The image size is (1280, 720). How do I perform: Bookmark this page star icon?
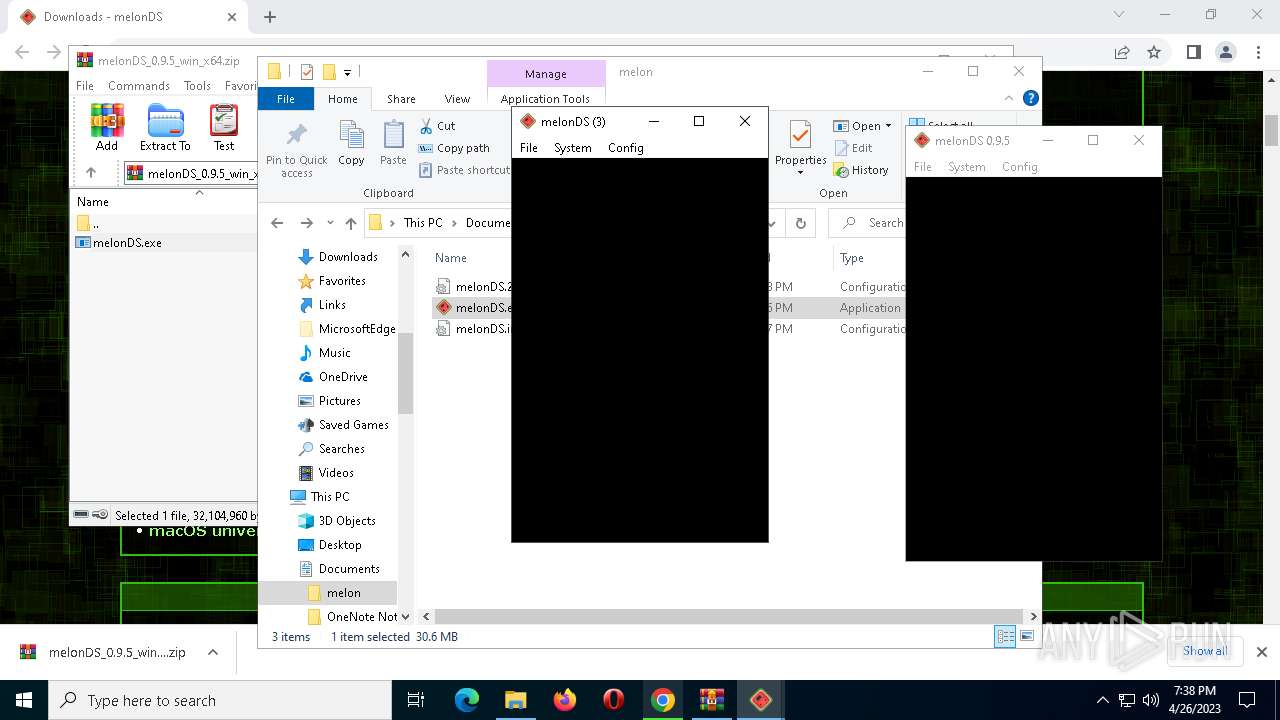click(1154, 52)
